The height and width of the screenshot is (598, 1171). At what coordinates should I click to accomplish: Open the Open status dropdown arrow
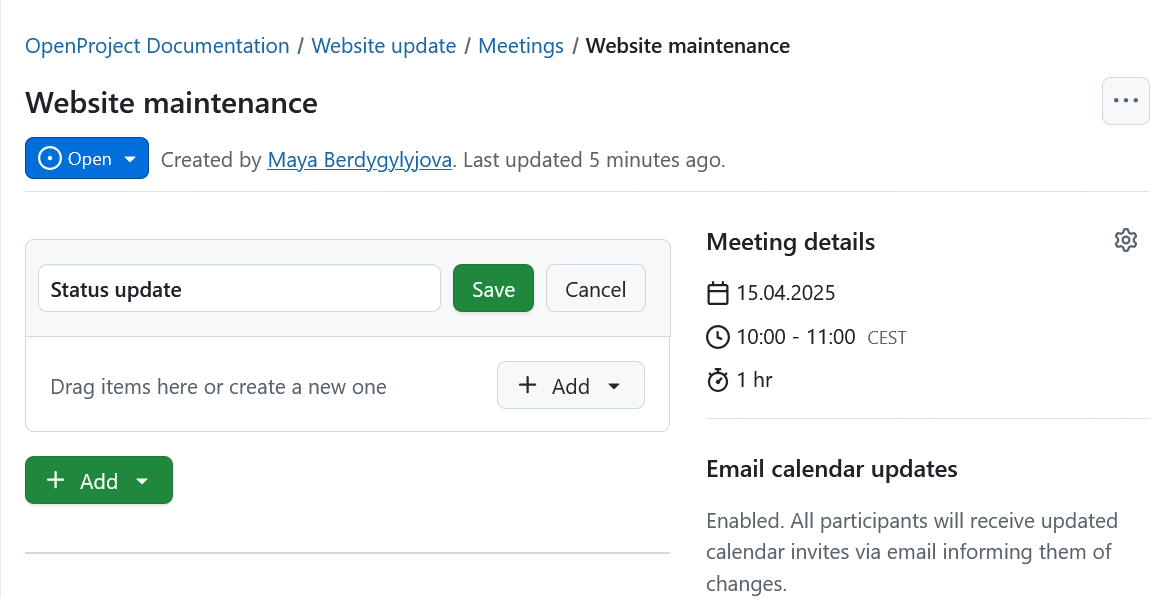130,158
